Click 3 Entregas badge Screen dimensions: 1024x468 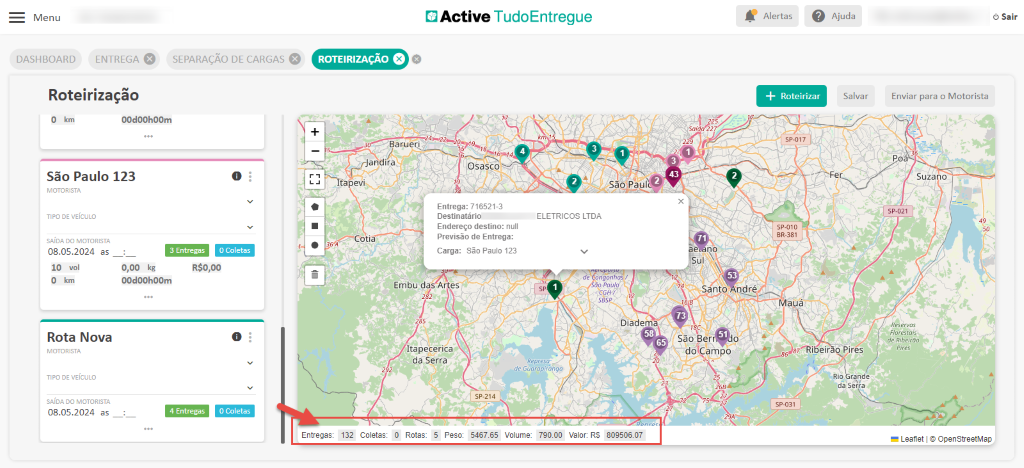pos(187,251)
